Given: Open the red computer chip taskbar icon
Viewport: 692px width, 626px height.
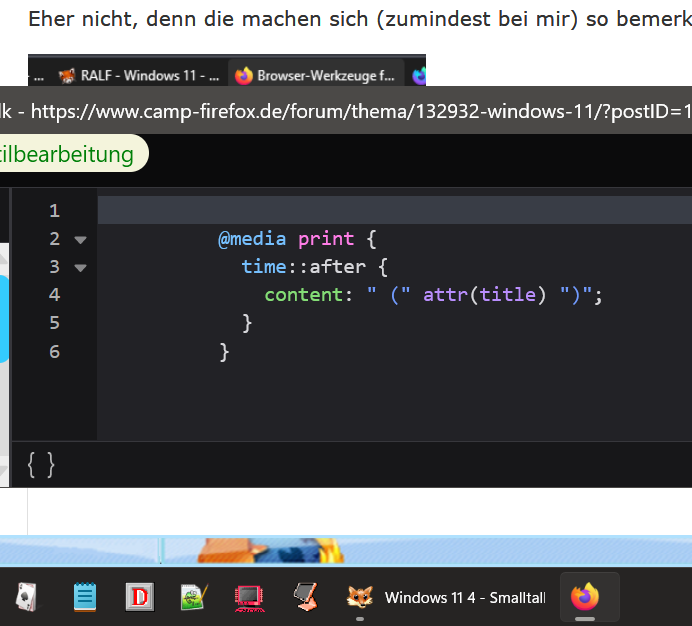Looking at the screenshot, I should pos(249,597).
